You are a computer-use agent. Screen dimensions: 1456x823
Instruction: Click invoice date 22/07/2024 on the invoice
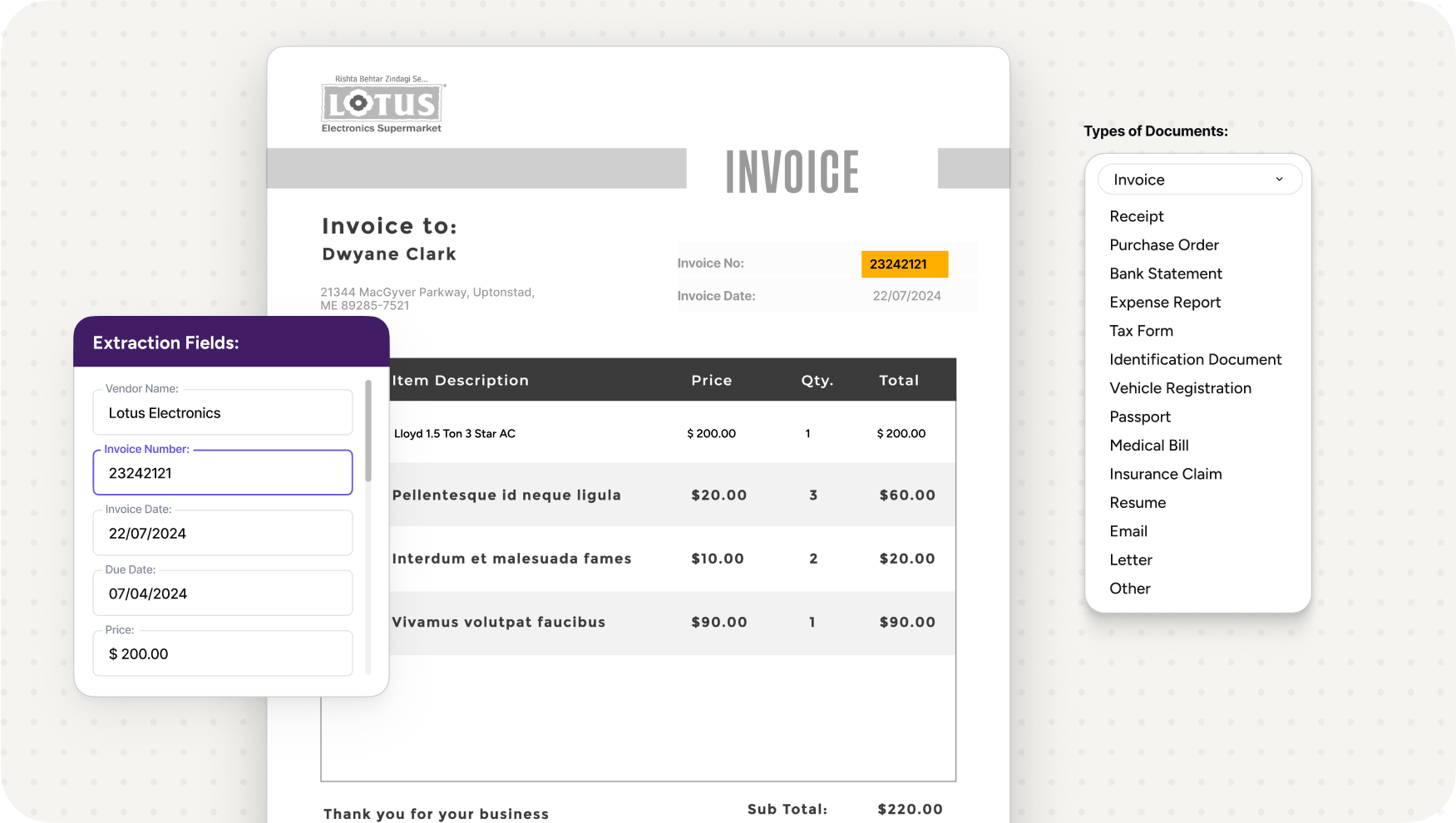(906, 296)
